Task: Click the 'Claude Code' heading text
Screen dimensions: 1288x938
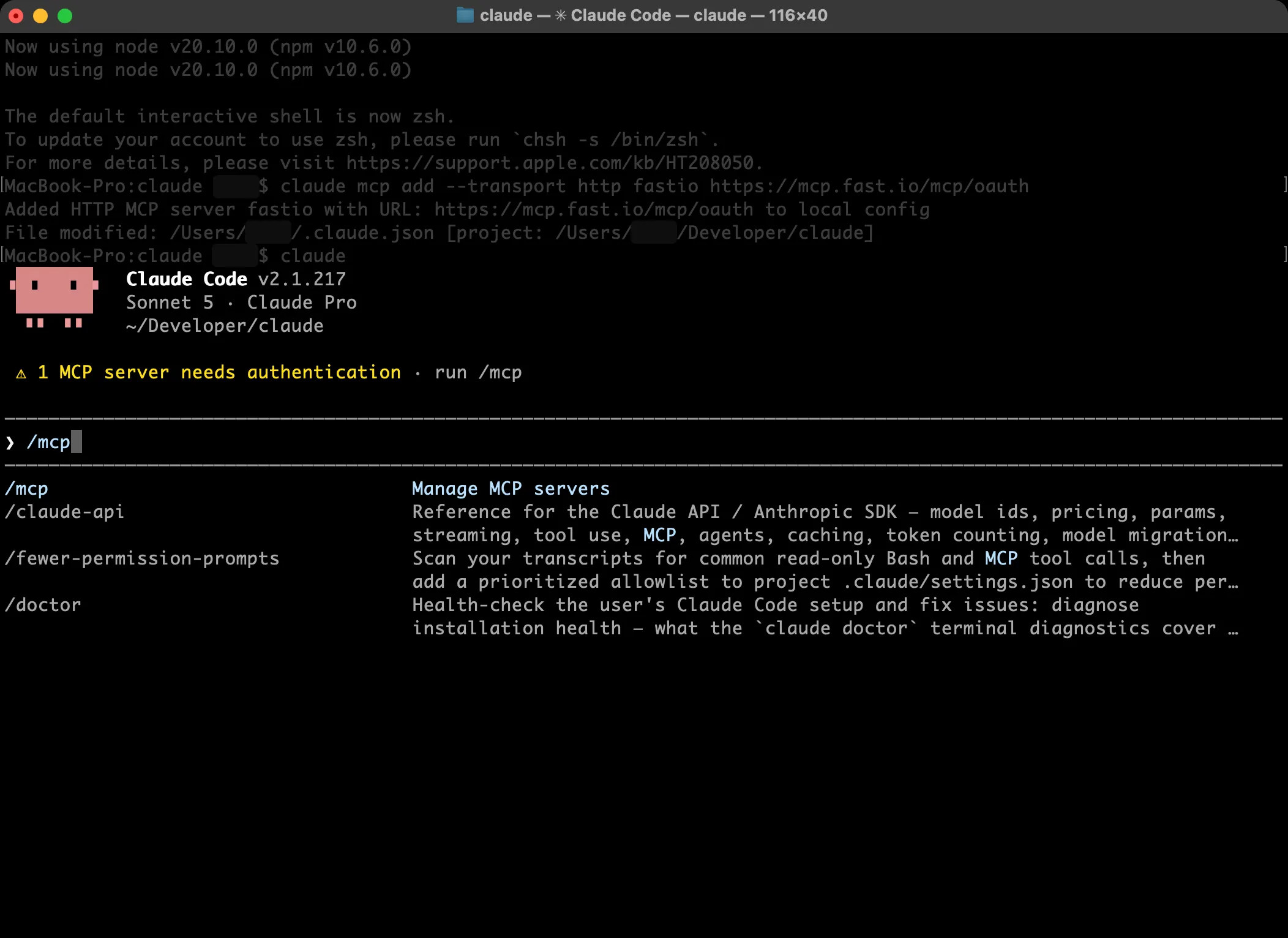Action: (187, 279)
